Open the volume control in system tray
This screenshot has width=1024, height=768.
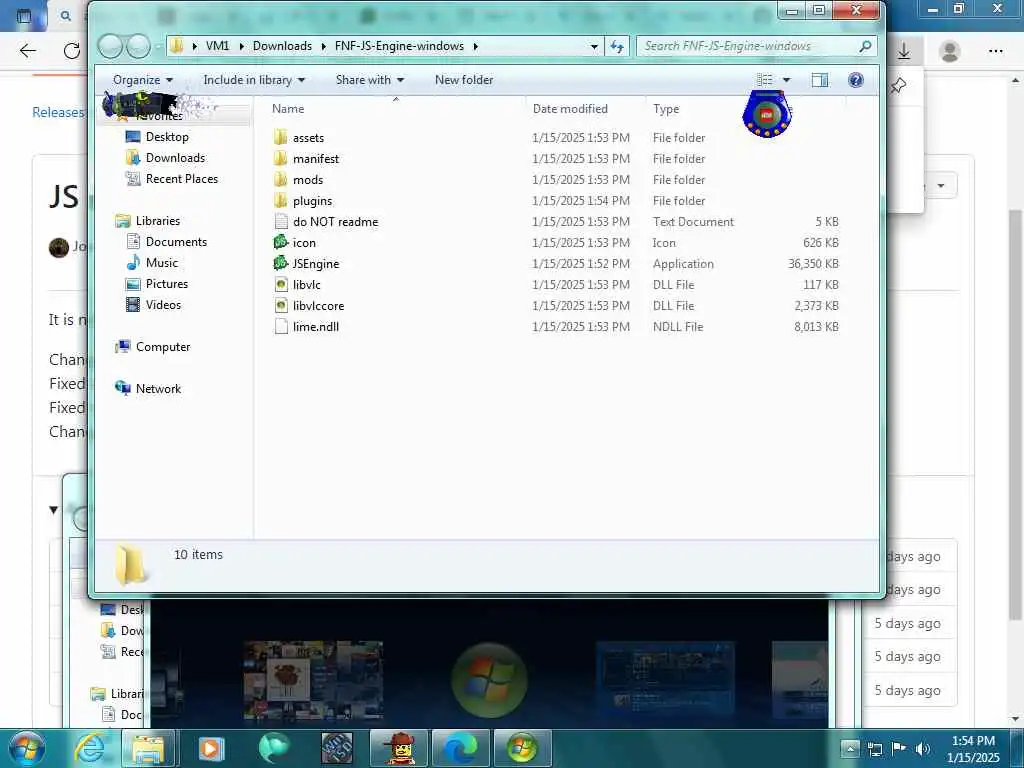[x=923, y=748]
